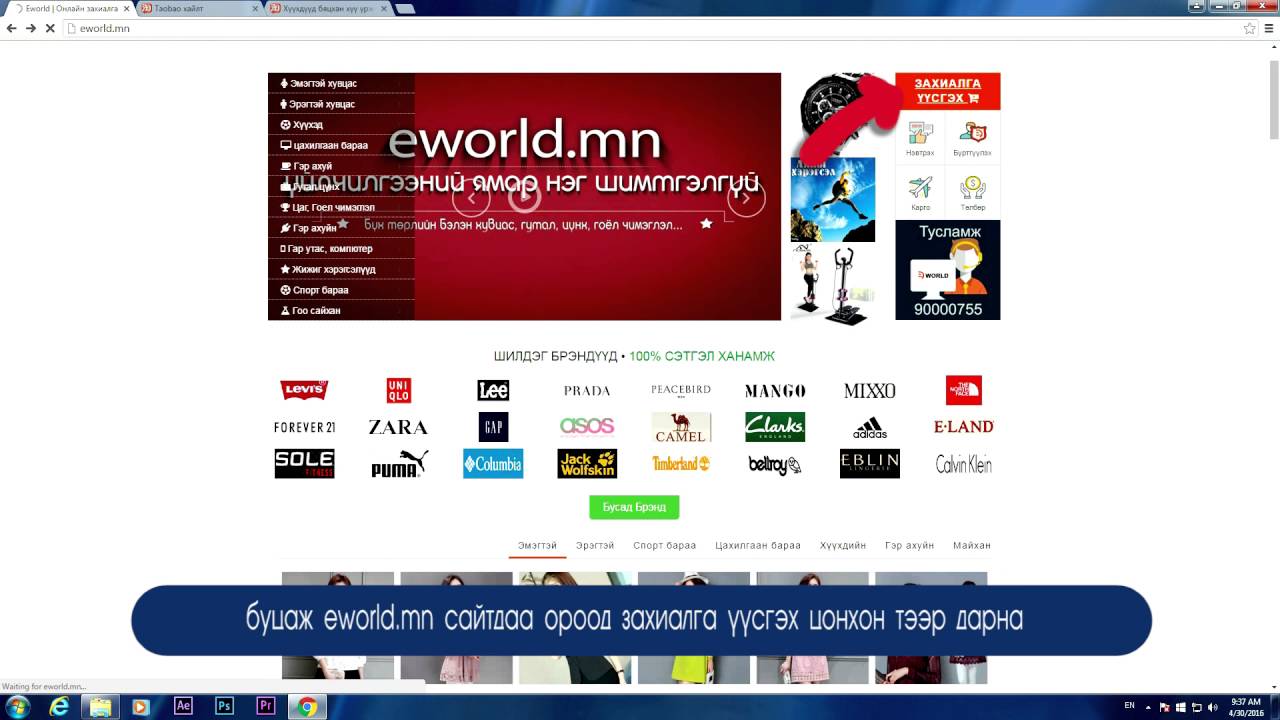The image size is (1280, 720).
Task: Go to next banner slide
Action: point(745,197)
